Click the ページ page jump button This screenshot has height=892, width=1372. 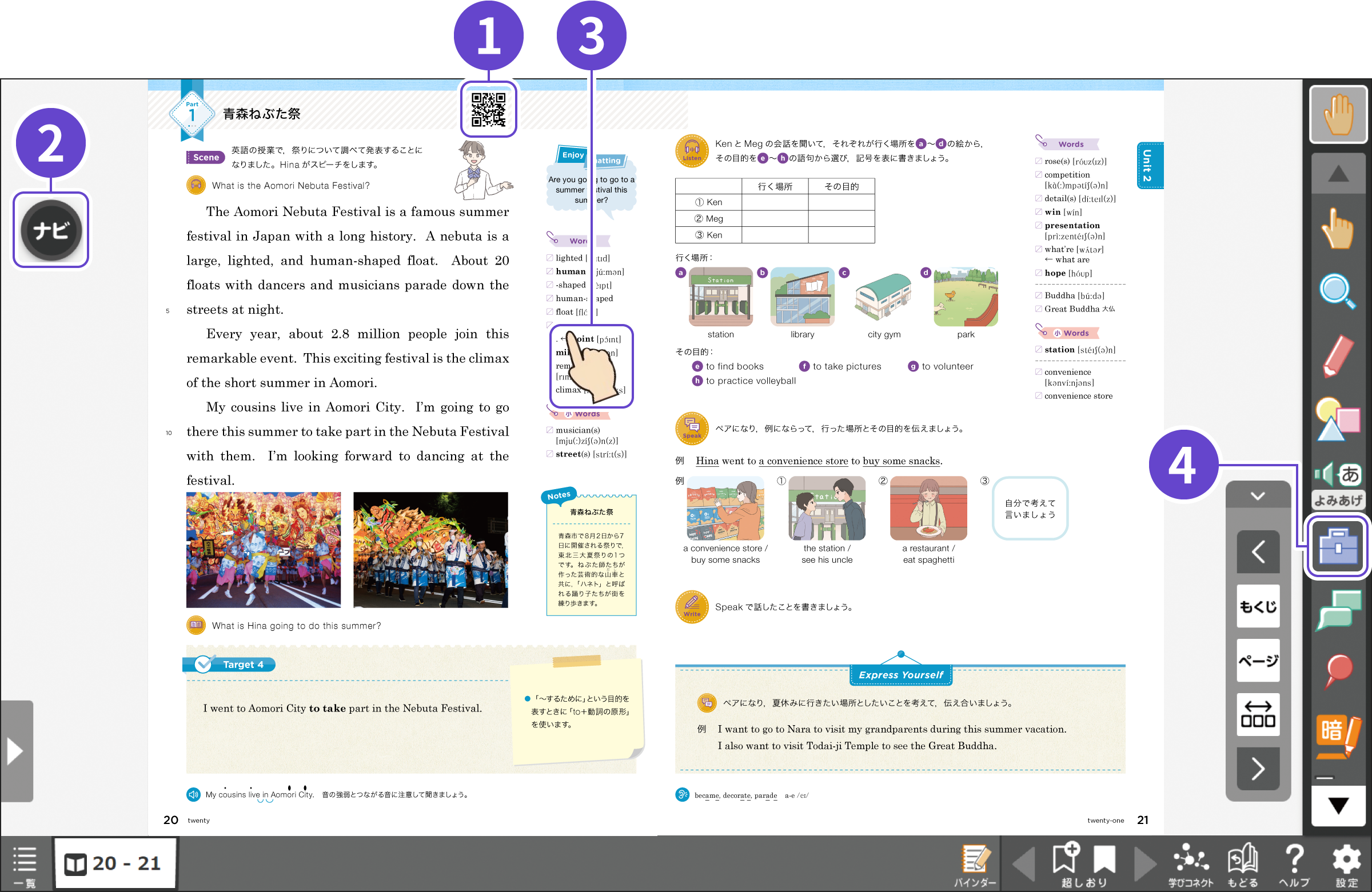(x=1257, y=661)
